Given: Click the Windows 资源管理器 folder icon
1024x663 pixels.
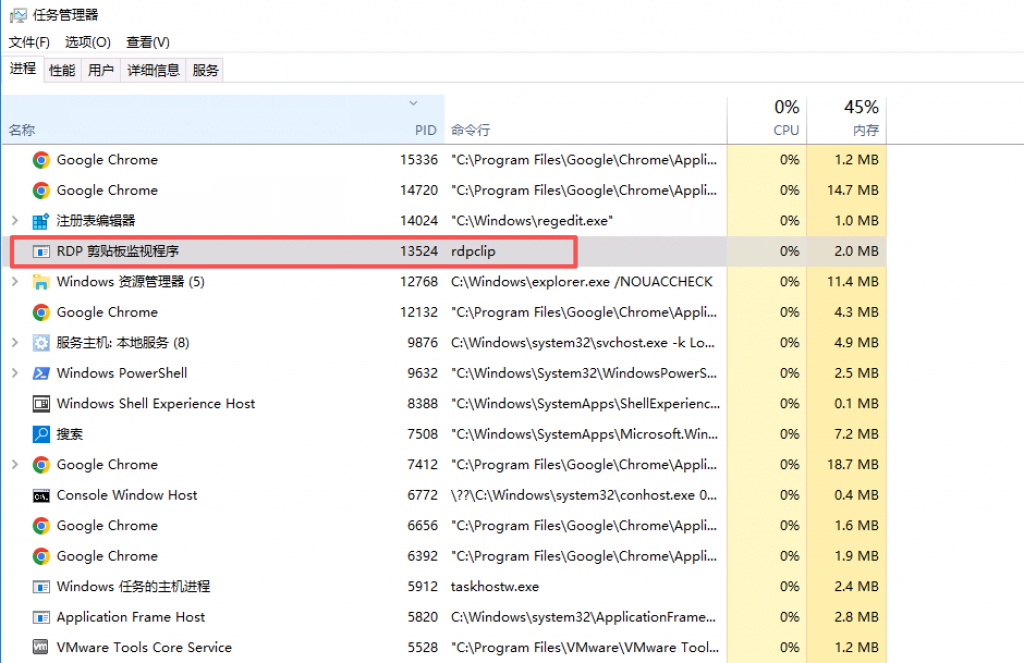Looking at the screenshot, I should pos(41,282).
